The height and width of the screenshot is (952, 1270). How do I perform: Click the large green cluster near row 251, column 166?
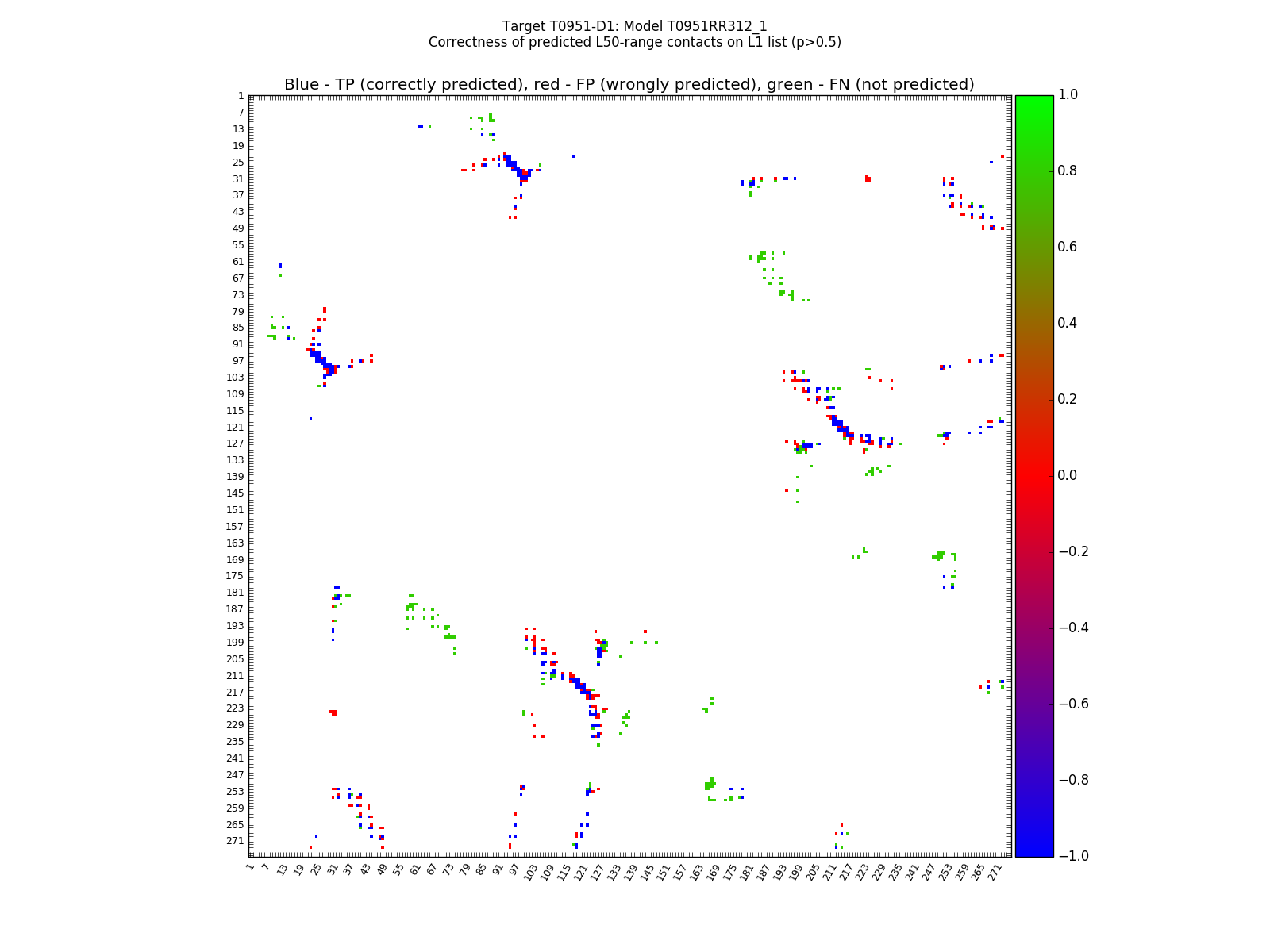709,785
